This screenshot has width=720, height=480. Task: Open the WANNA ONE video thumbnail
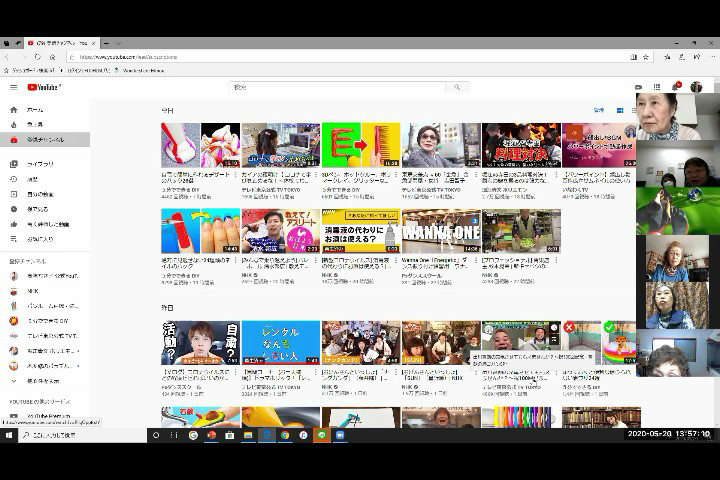440,231
